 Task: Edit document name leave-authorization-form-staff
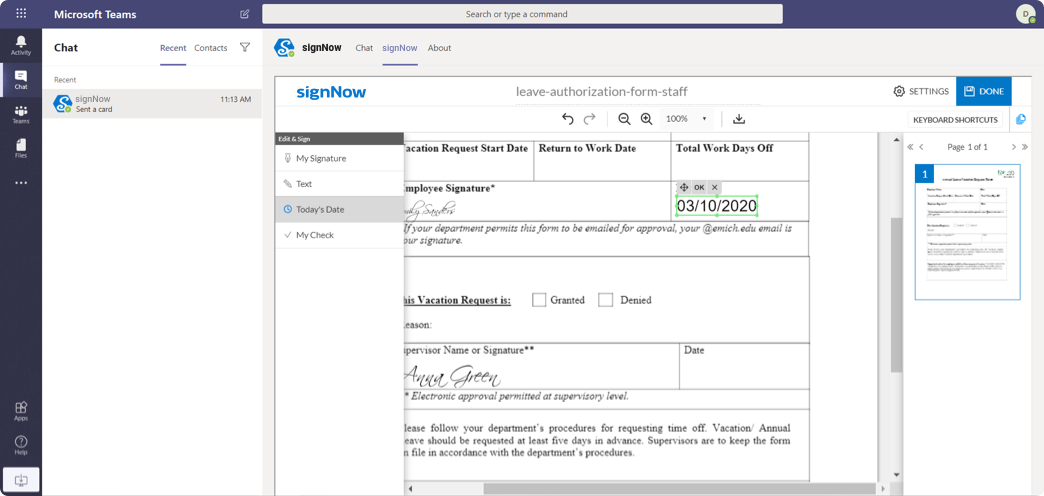click(x=638, y=92)
